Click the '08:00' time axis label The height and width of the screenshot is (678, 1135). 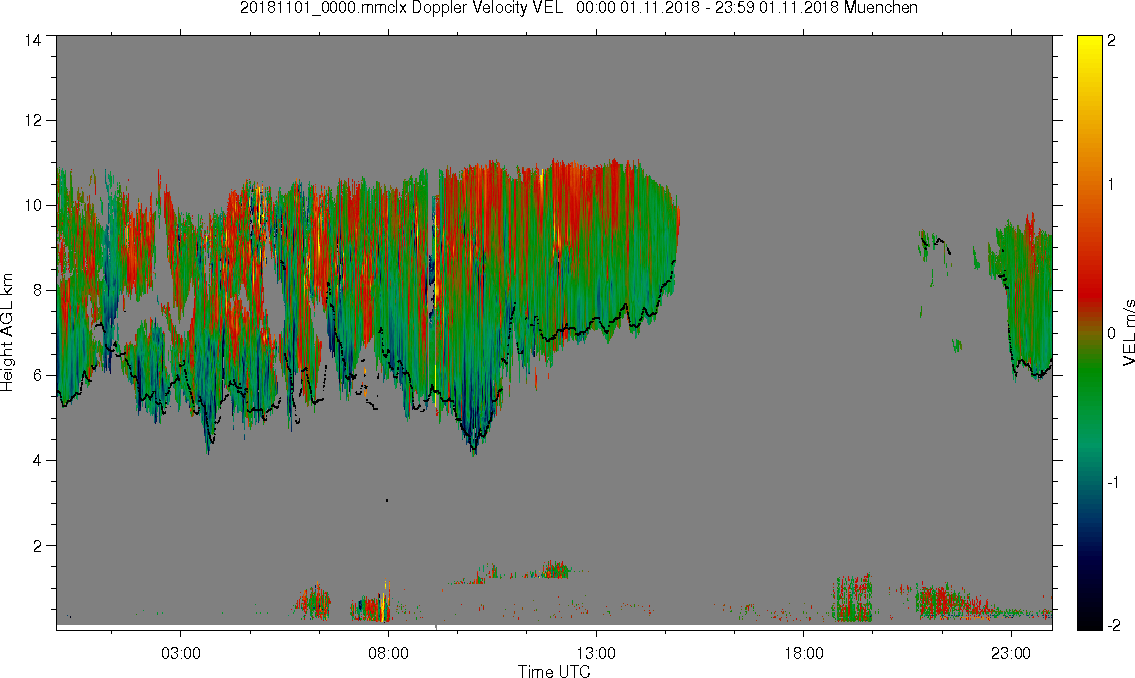click(x=388, y=653)
